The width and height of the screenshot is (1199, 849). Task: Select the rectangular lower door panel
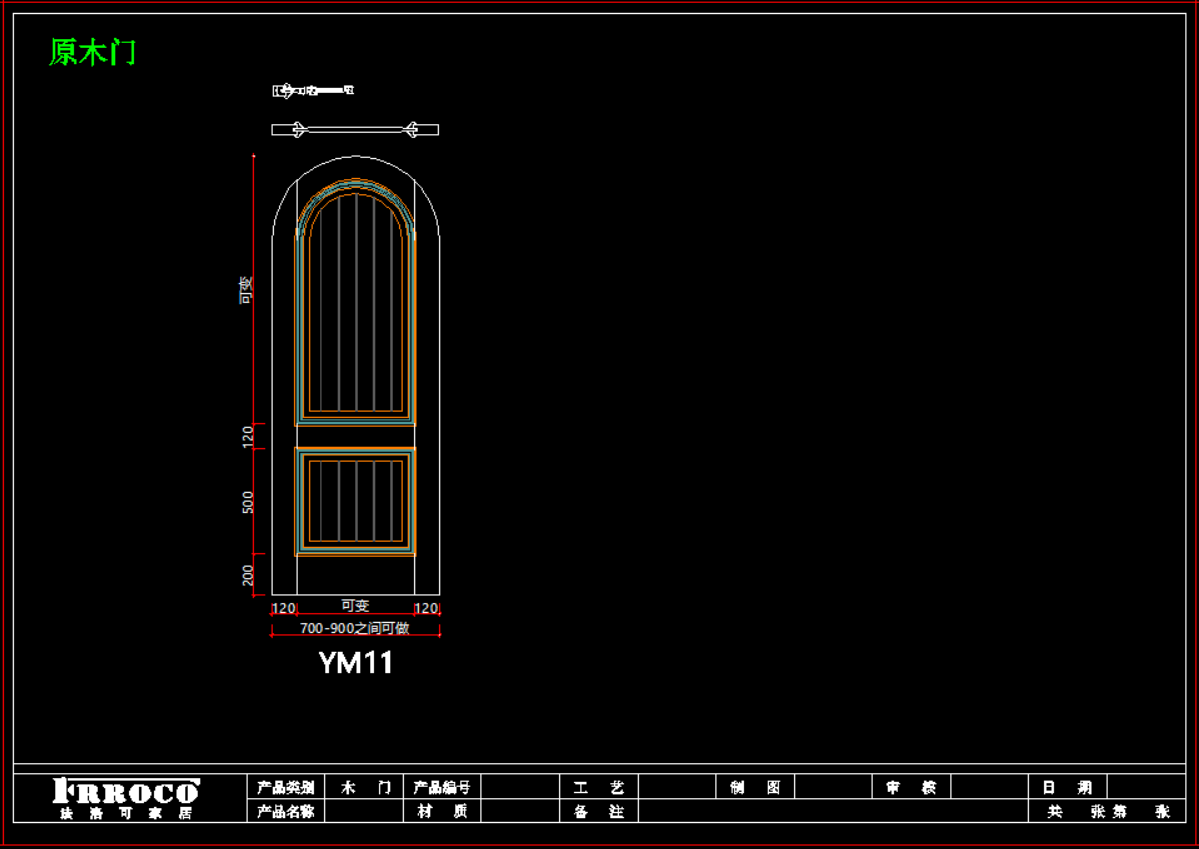coord(355,501)
